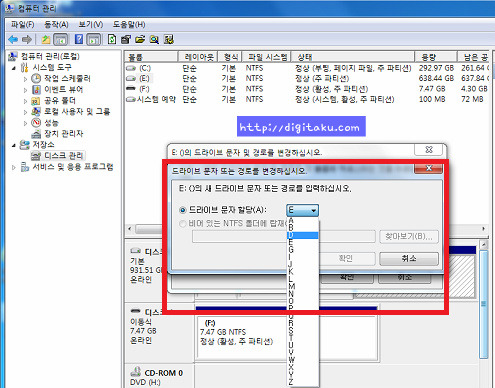
Task: Select the 작업 스케줄러 clock icon
Action: (36, 79)
